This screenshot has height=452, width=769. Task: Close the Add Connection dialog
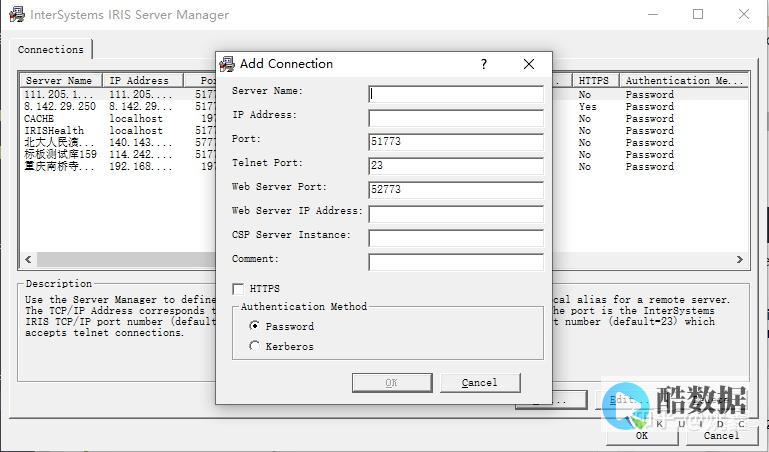pyautogui.click(x=529, y=64)
